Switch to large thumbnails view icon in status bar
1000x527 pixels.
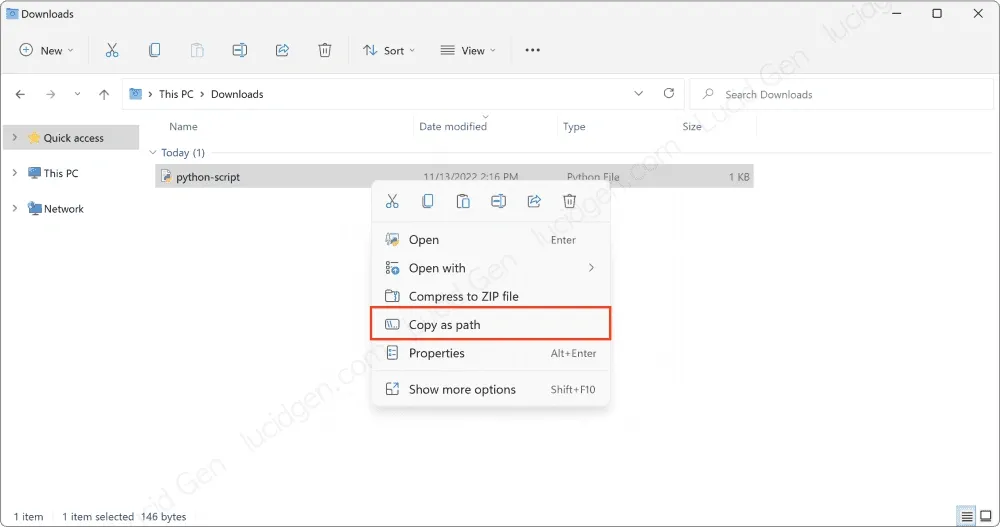click(986, 516)
